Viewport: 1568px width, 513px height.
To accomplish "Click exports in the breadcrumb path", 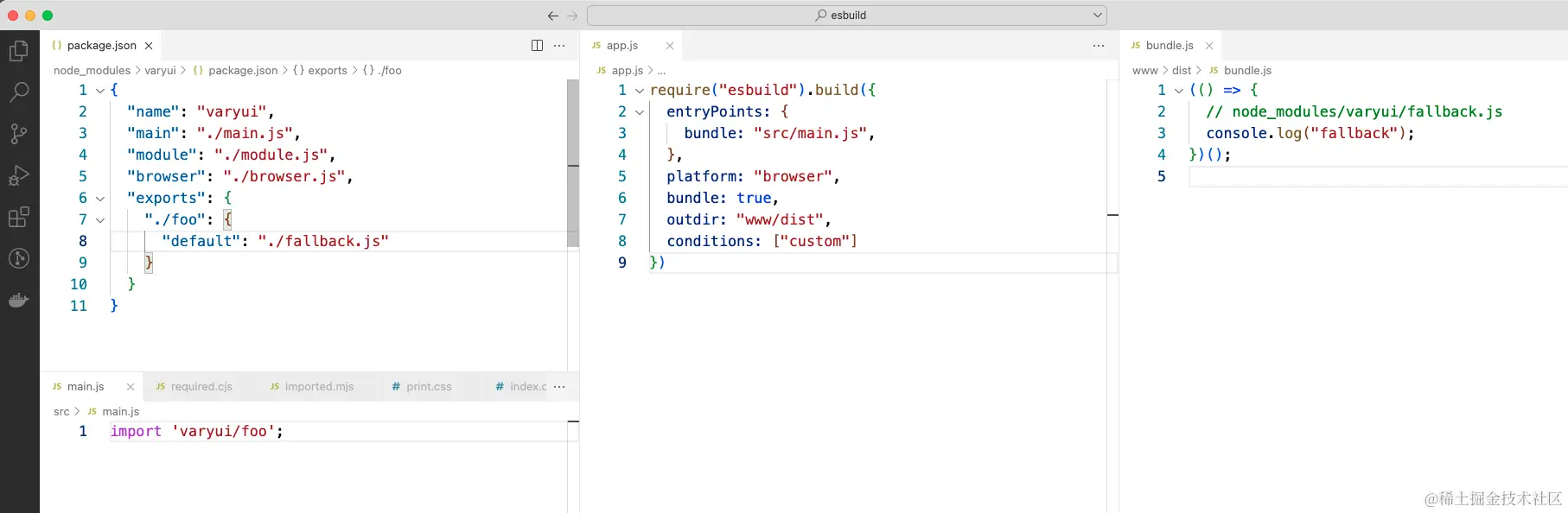I will point(320,71).
